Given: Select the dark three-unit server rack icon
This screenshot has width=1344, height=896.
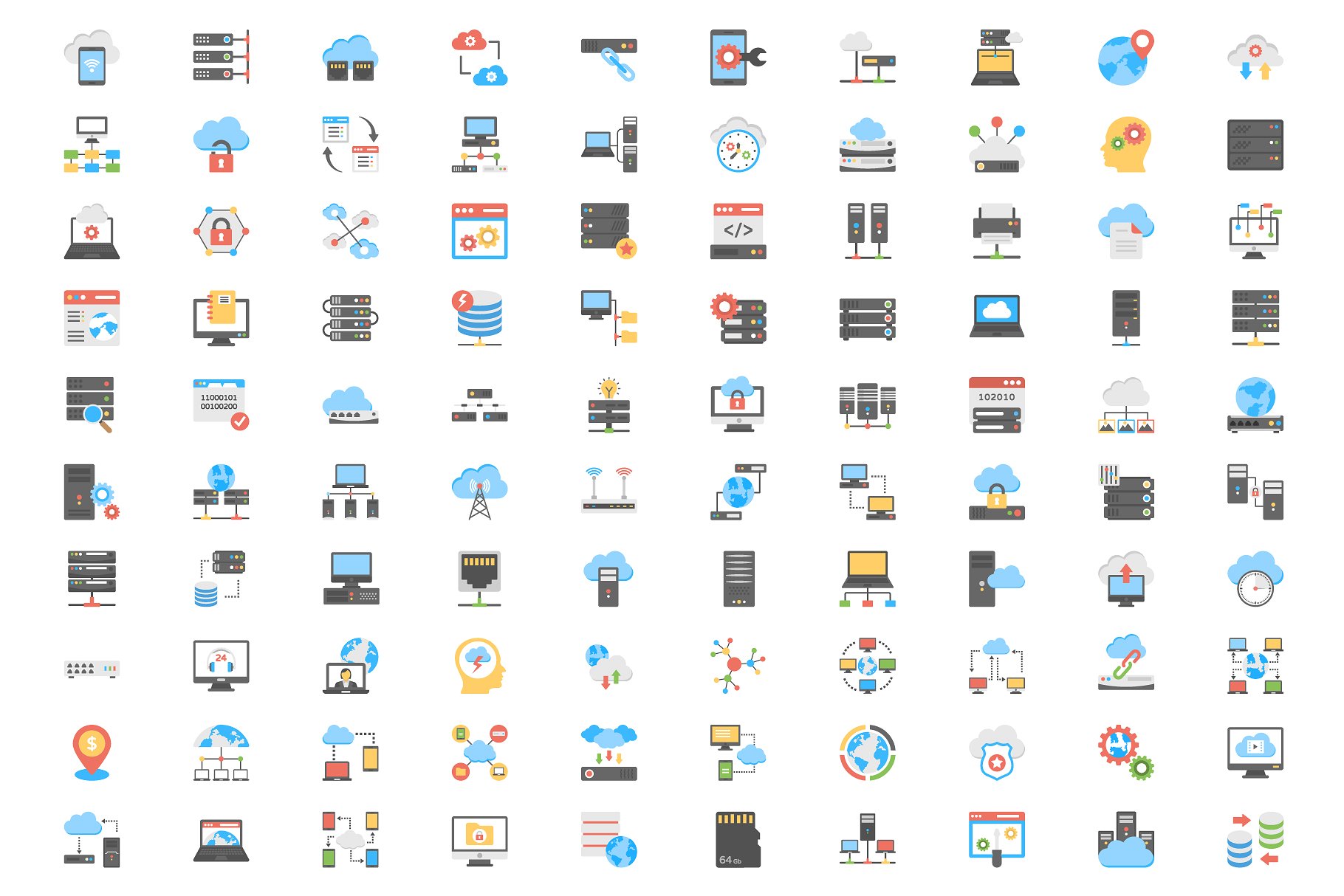Looking at the screenshot, I should click(1255, 144).
